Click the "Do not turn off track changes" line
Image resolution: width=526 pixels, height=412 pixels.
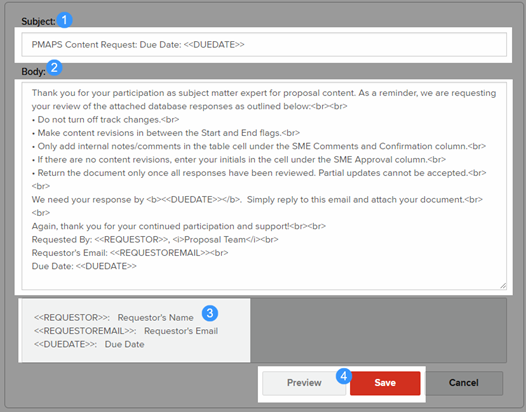(x=105, y=119)
